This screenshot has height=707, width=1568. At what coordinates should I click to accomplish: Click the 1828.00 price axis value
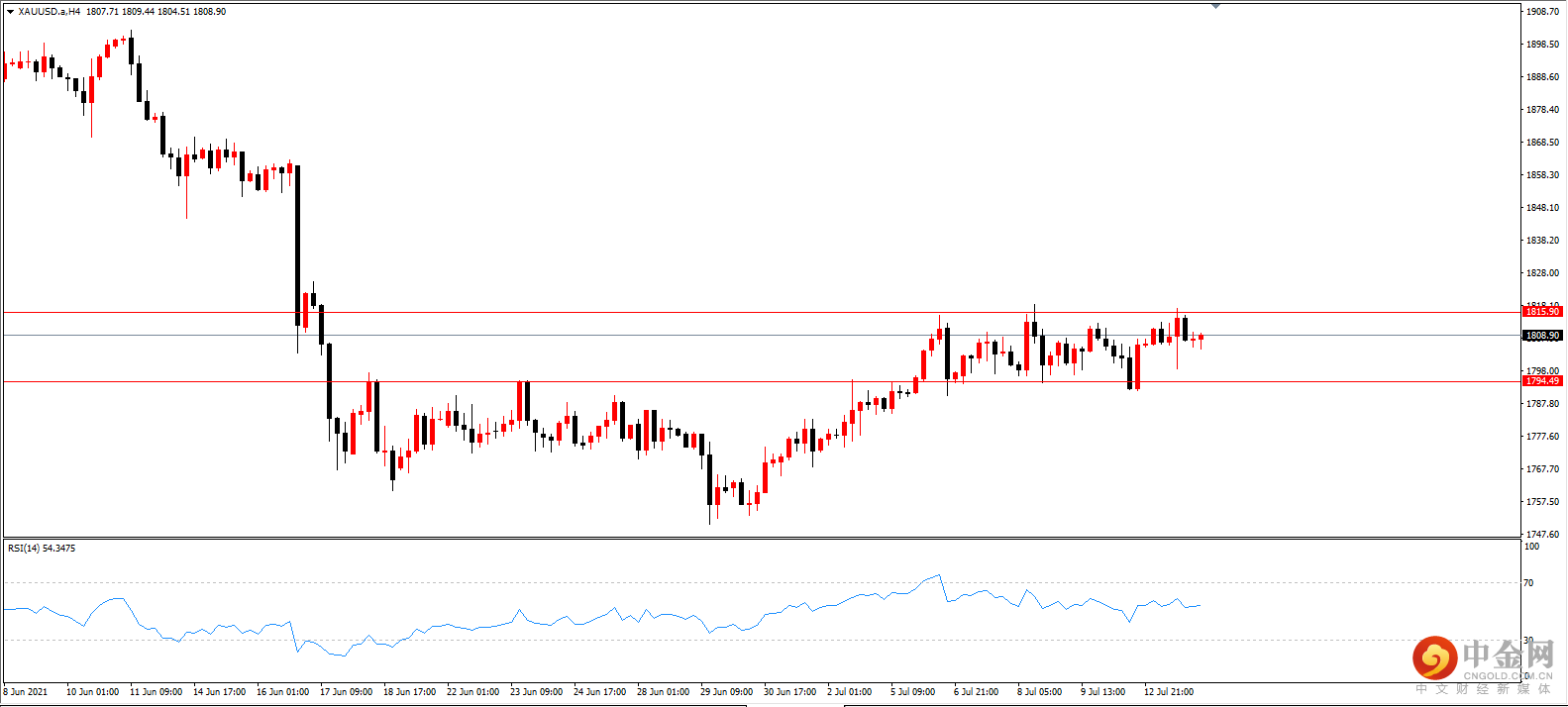[x=1542, y=273]
